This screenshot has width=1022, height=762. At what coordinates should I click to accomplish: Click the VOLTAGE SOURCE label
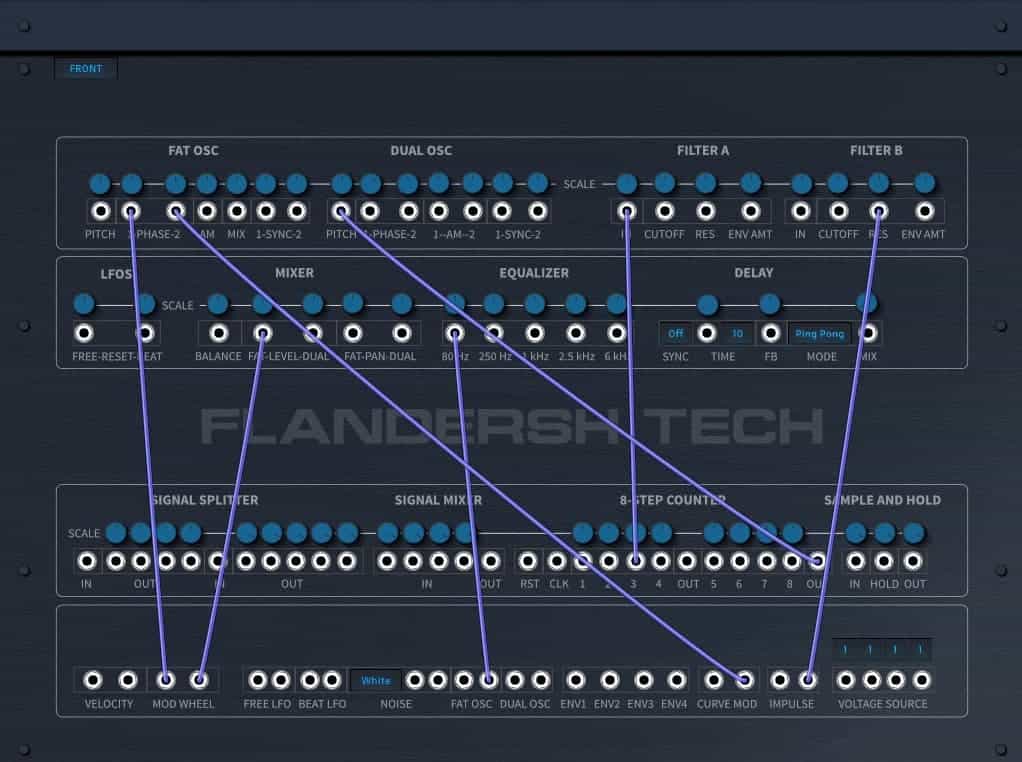(883, 704)
